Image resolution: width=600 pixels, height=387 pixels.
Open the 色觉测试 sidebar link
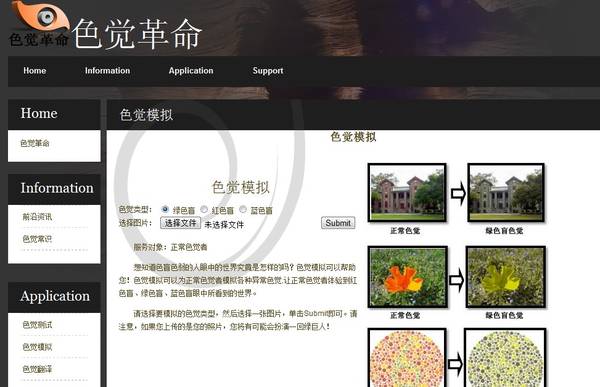[37, 325]
